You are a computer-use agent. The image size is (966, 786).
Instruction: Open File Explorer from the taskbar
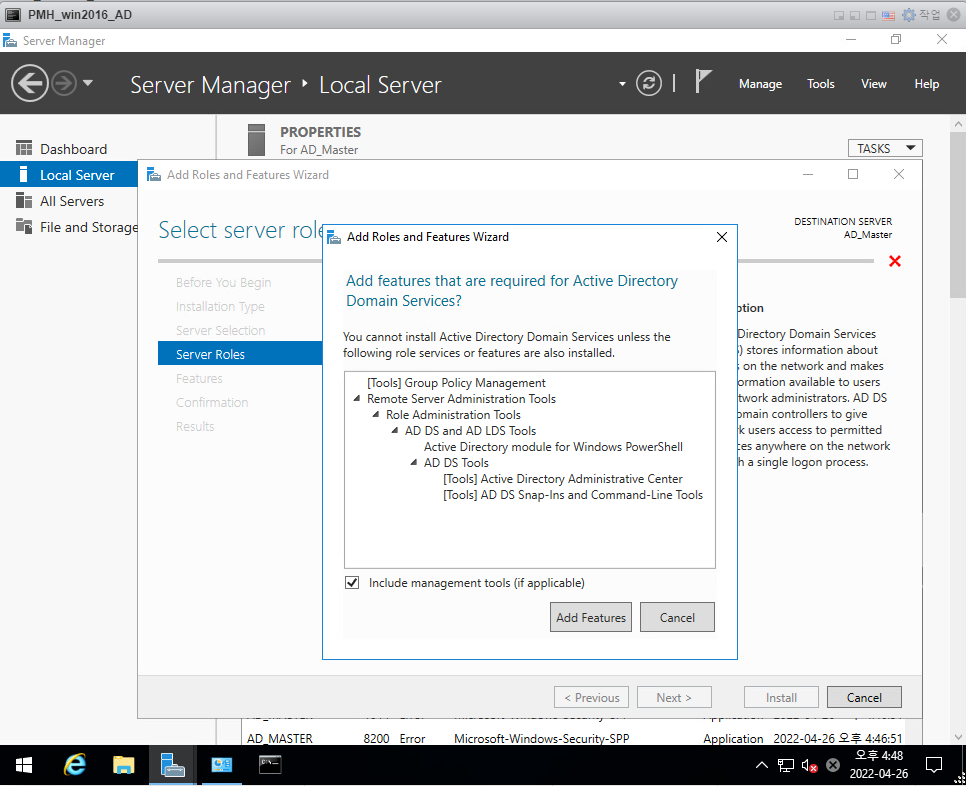[x=123, y=765]
